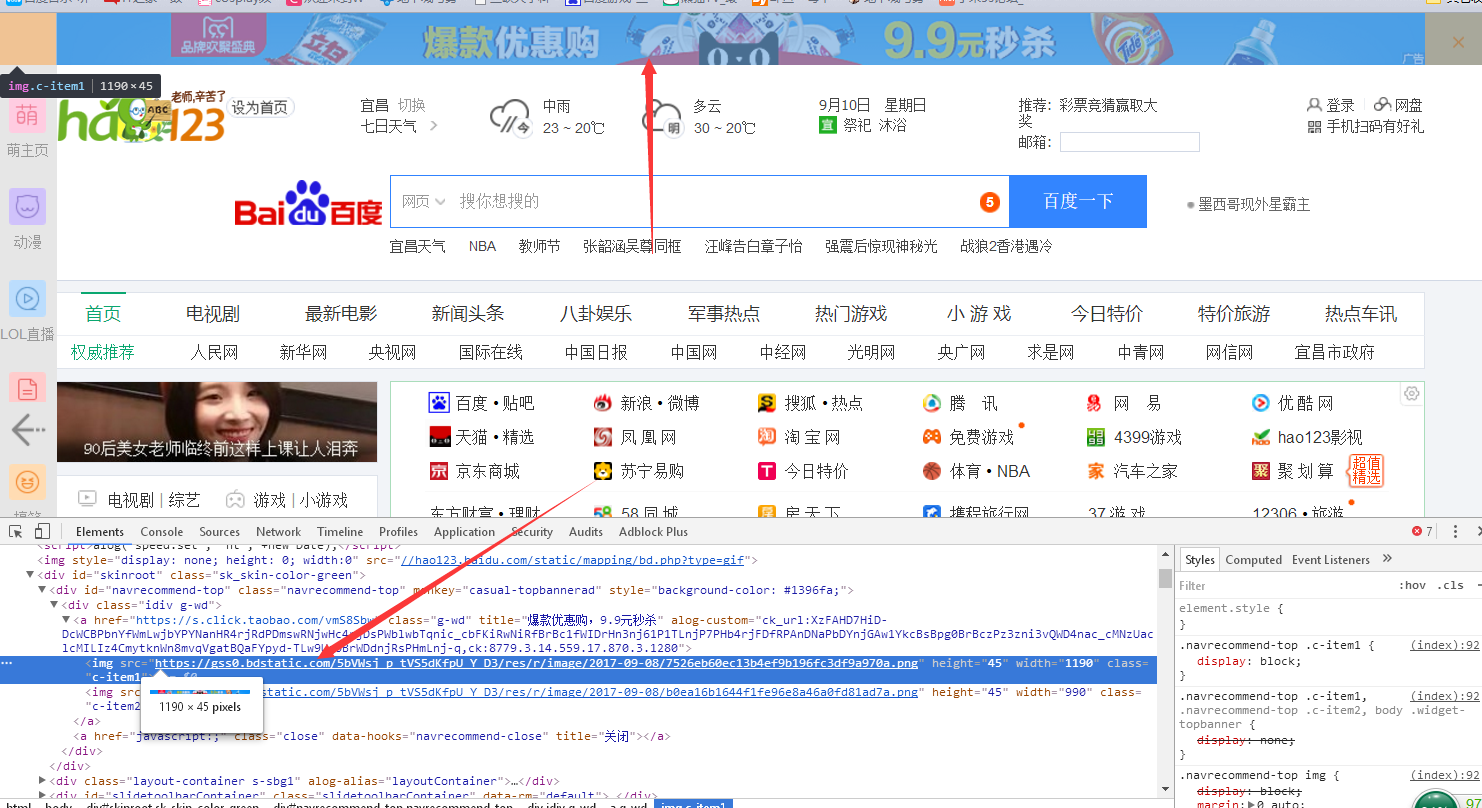Open the LOL直播 sidebar icon
1482x808 pixels.
(x=27, y=298)
